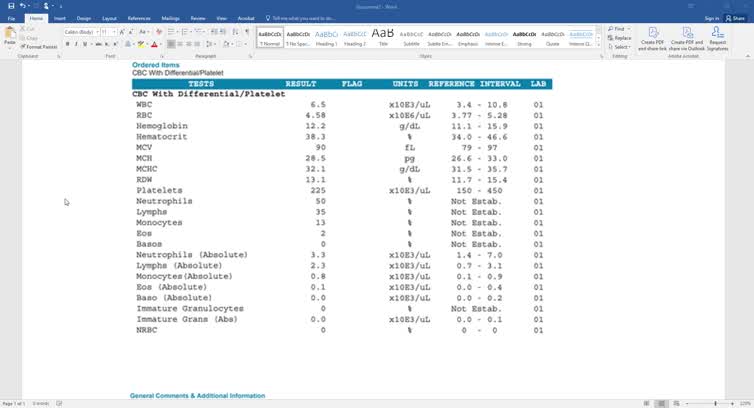Image resolution: width=754 pixels, height=408 pixels.
Task: Click the Request Signatures icon
Action: [x=717, y=38]
